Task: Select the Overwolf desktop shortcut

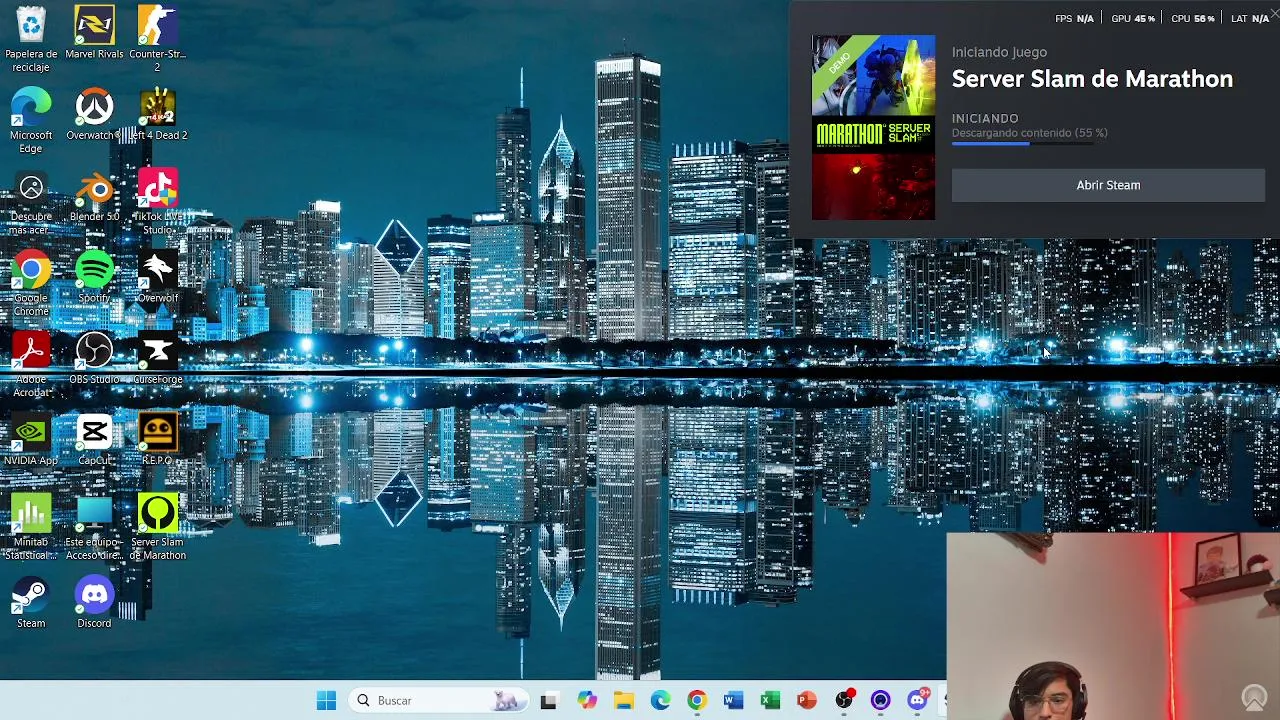Action: click(x=157, y=277)
